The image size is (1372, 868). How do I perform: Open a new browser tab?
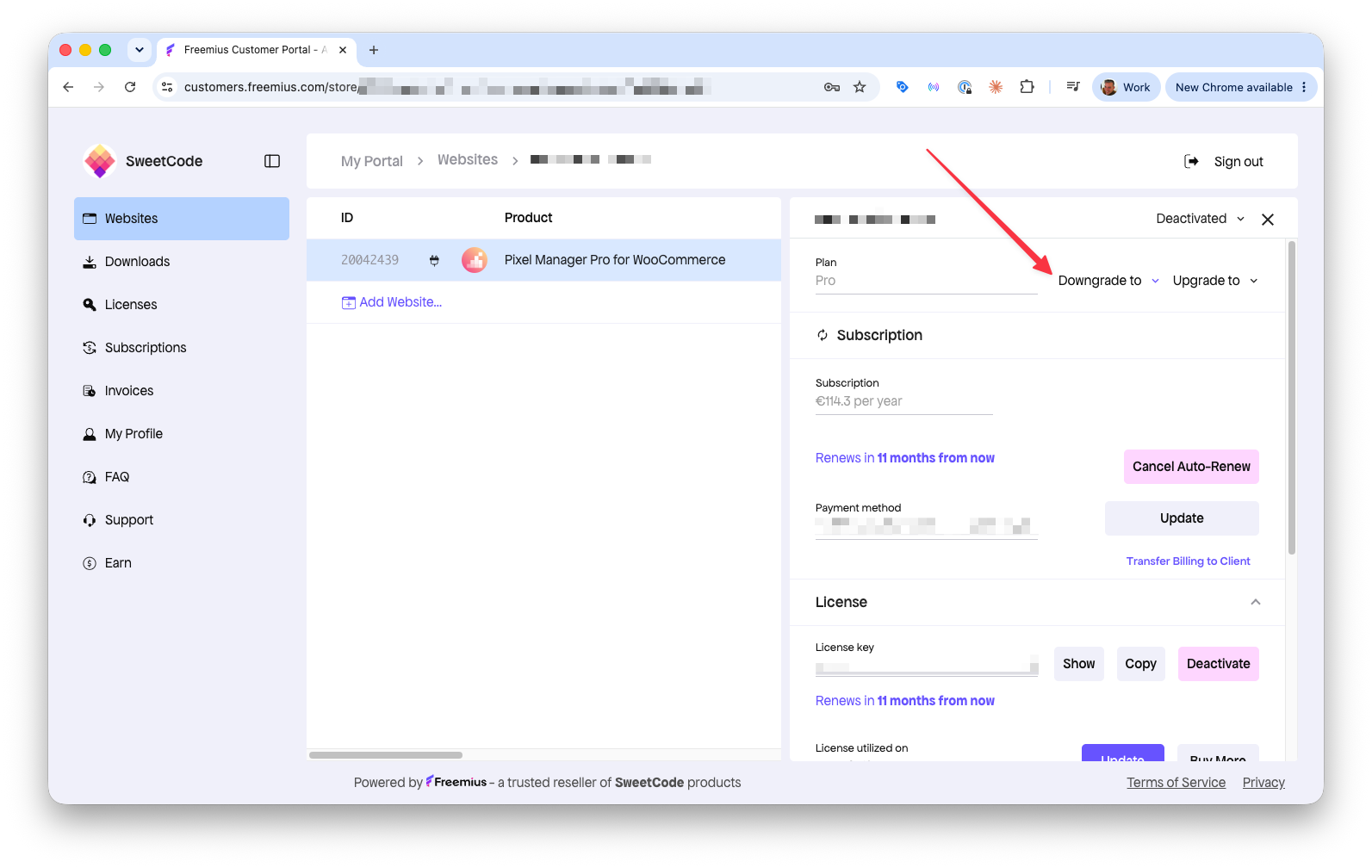click(x=374, y=50)
